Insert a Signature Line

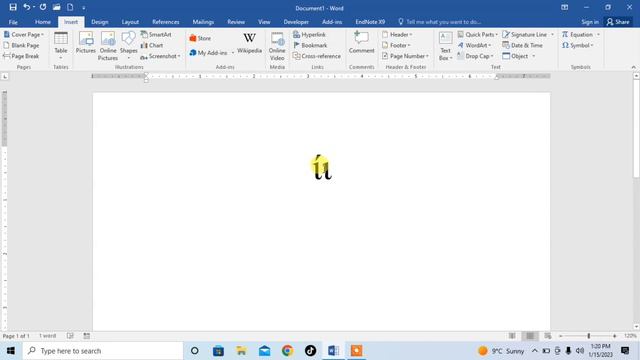click(528, 35)
